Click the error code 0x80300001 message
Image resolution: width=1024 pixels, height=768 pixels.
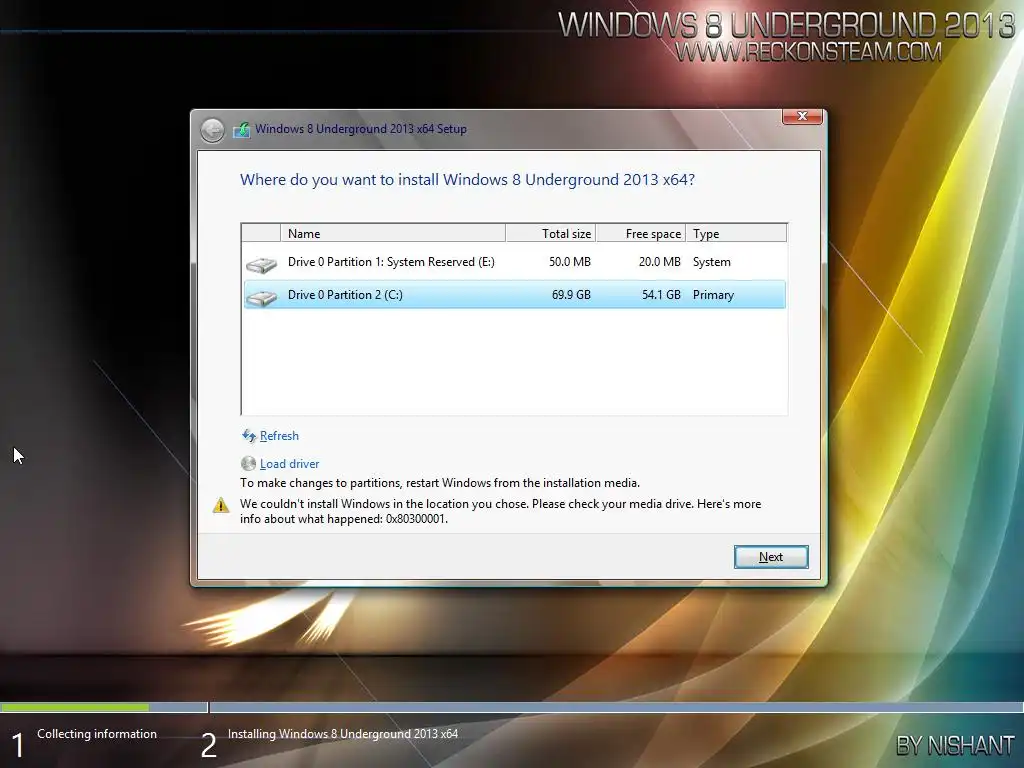tap(500, 511)
